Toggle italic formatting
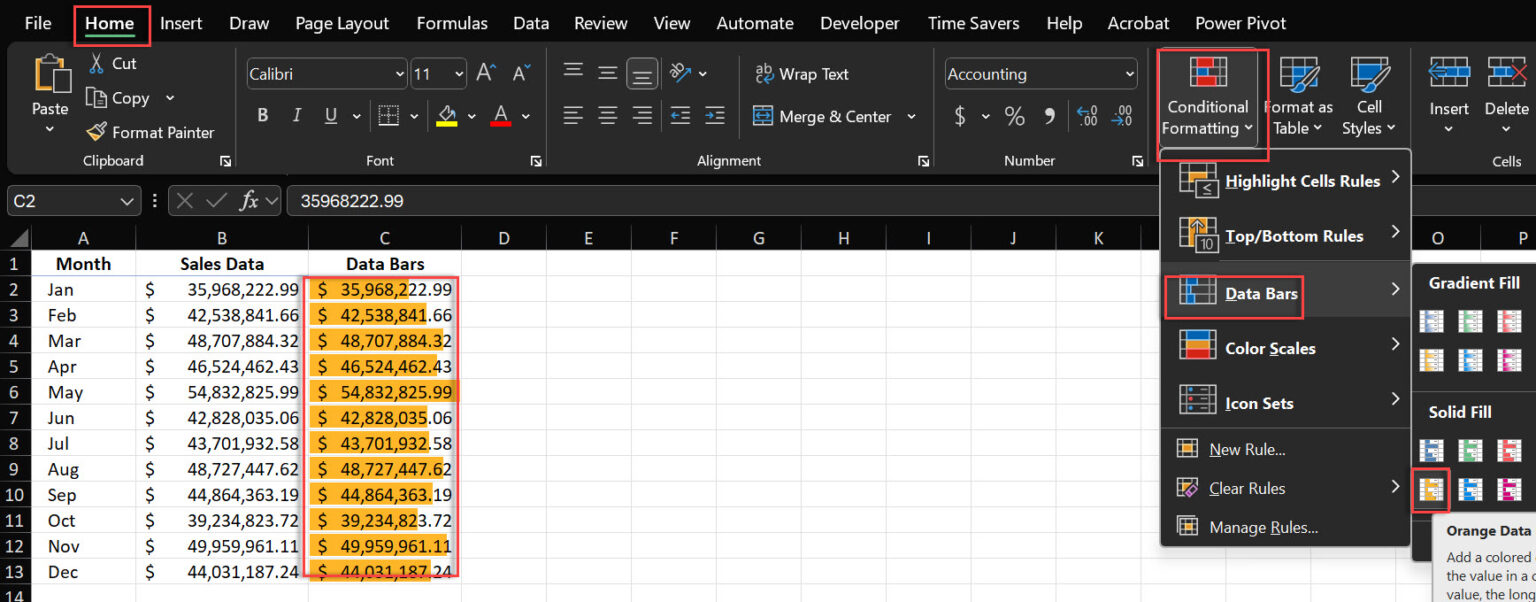1536x602 pixels. pos(296,116)
